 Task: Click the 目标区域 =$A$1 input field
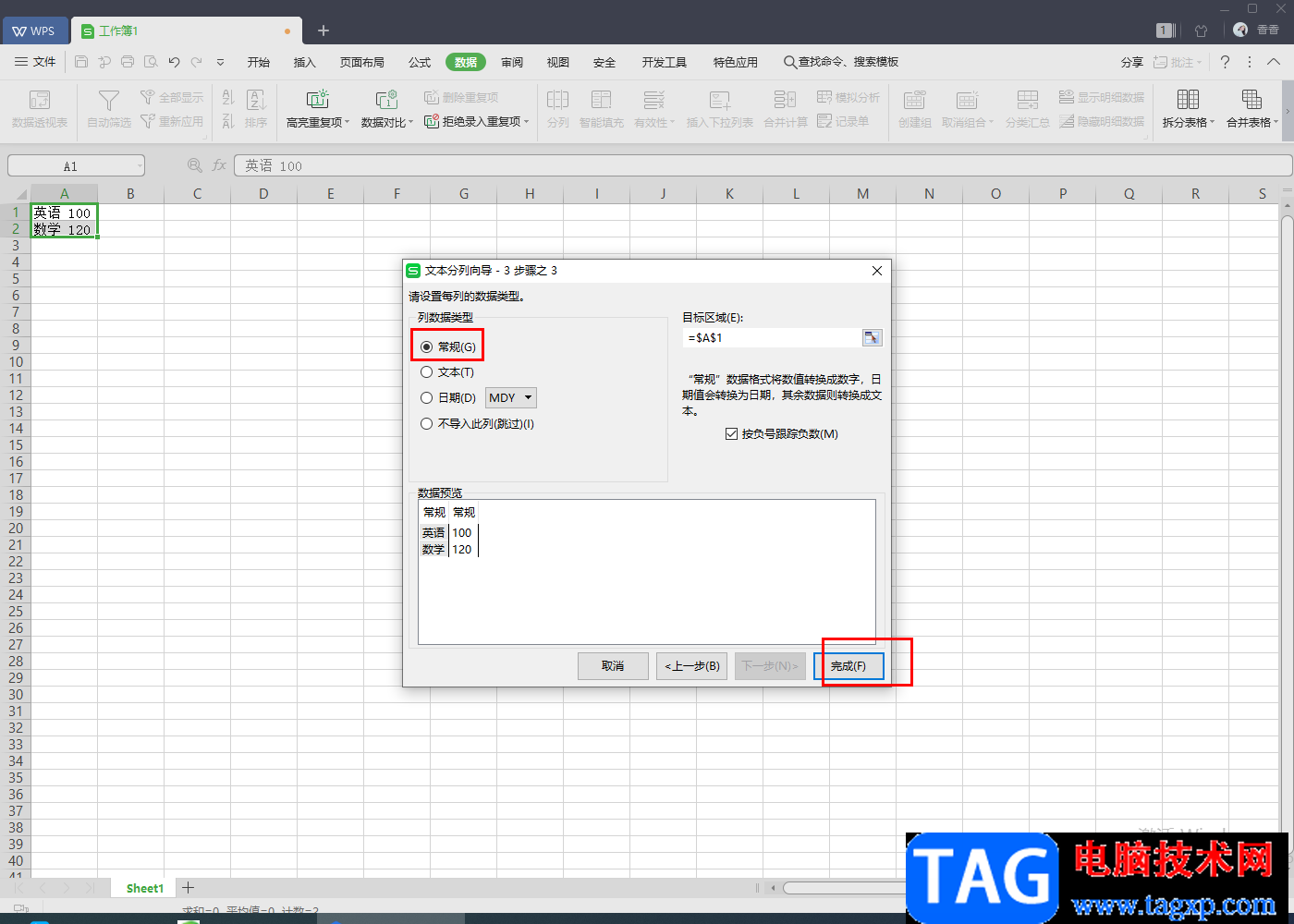click(772, 337)
